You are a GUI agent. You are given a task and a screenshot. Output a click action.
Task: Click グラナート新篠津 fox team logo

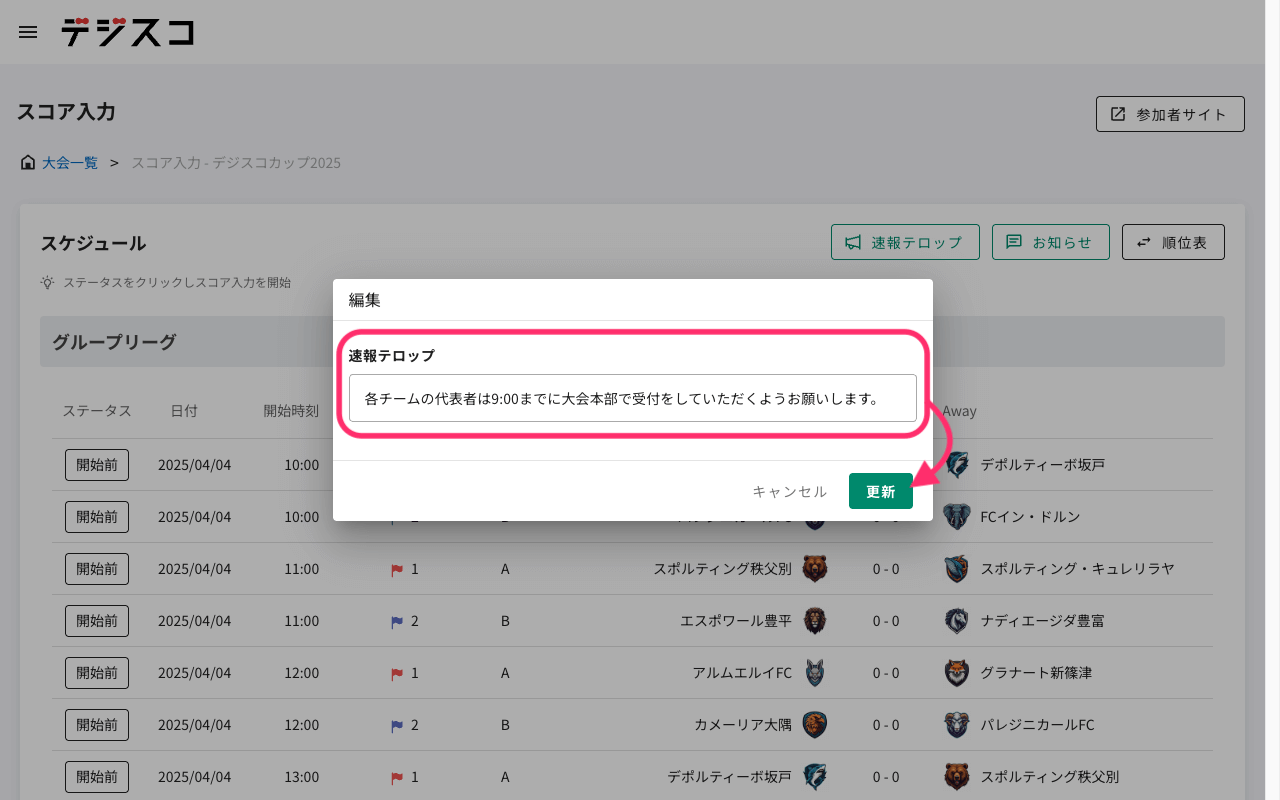coord(957,673)
